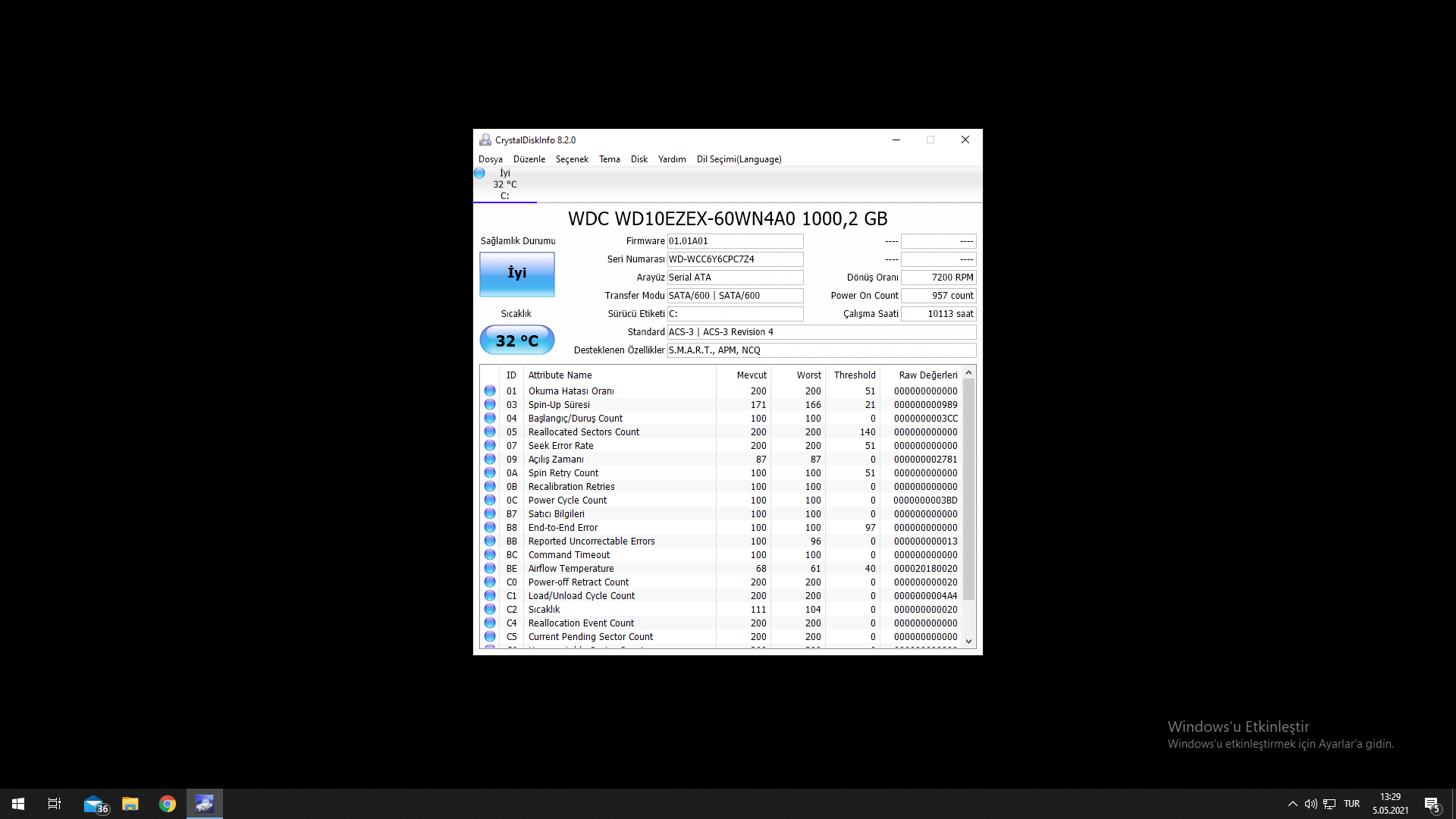Open the Tema menu
Viewport: 1456px width, 819px height.
[609, 159]
